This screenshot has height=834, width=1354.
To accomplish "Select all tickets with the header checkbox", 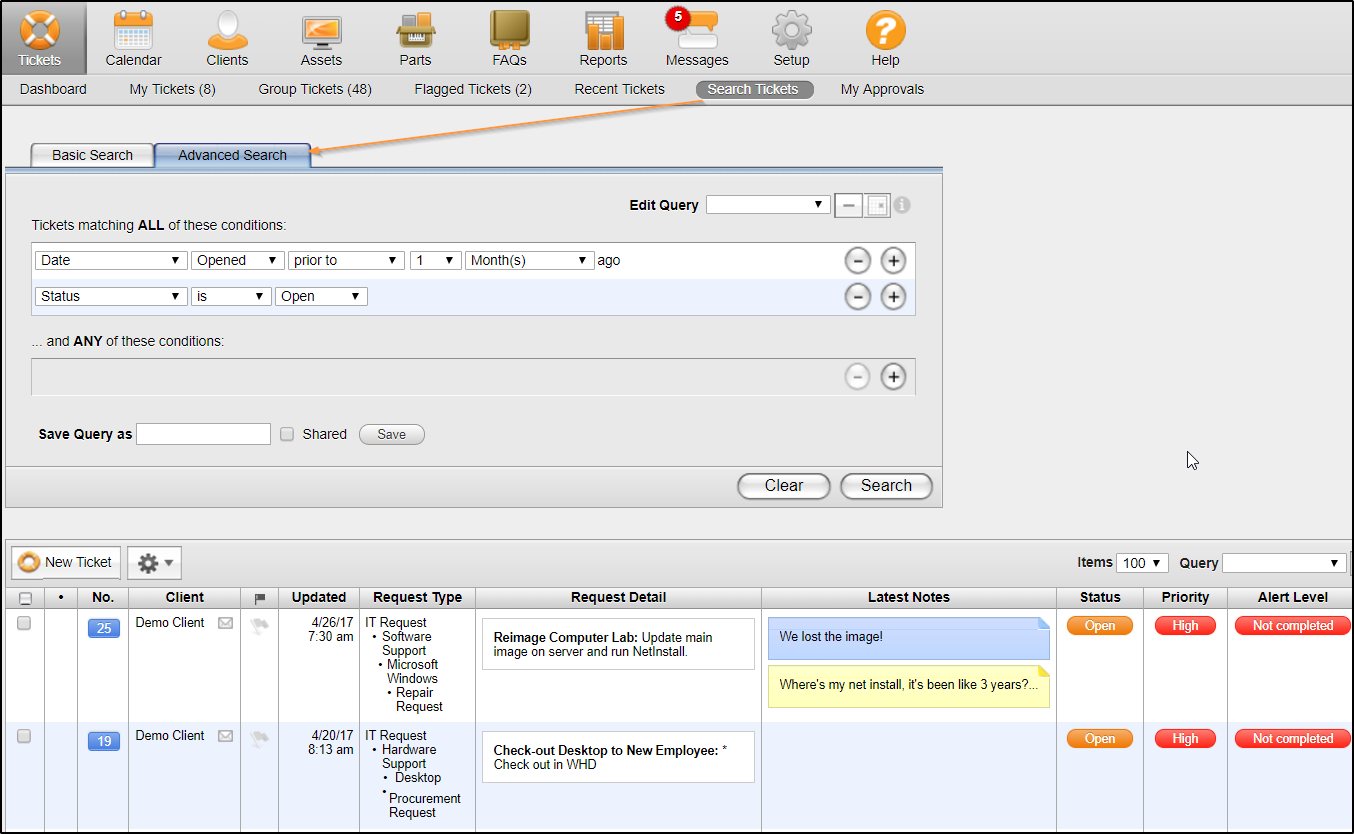I will 25,598.
